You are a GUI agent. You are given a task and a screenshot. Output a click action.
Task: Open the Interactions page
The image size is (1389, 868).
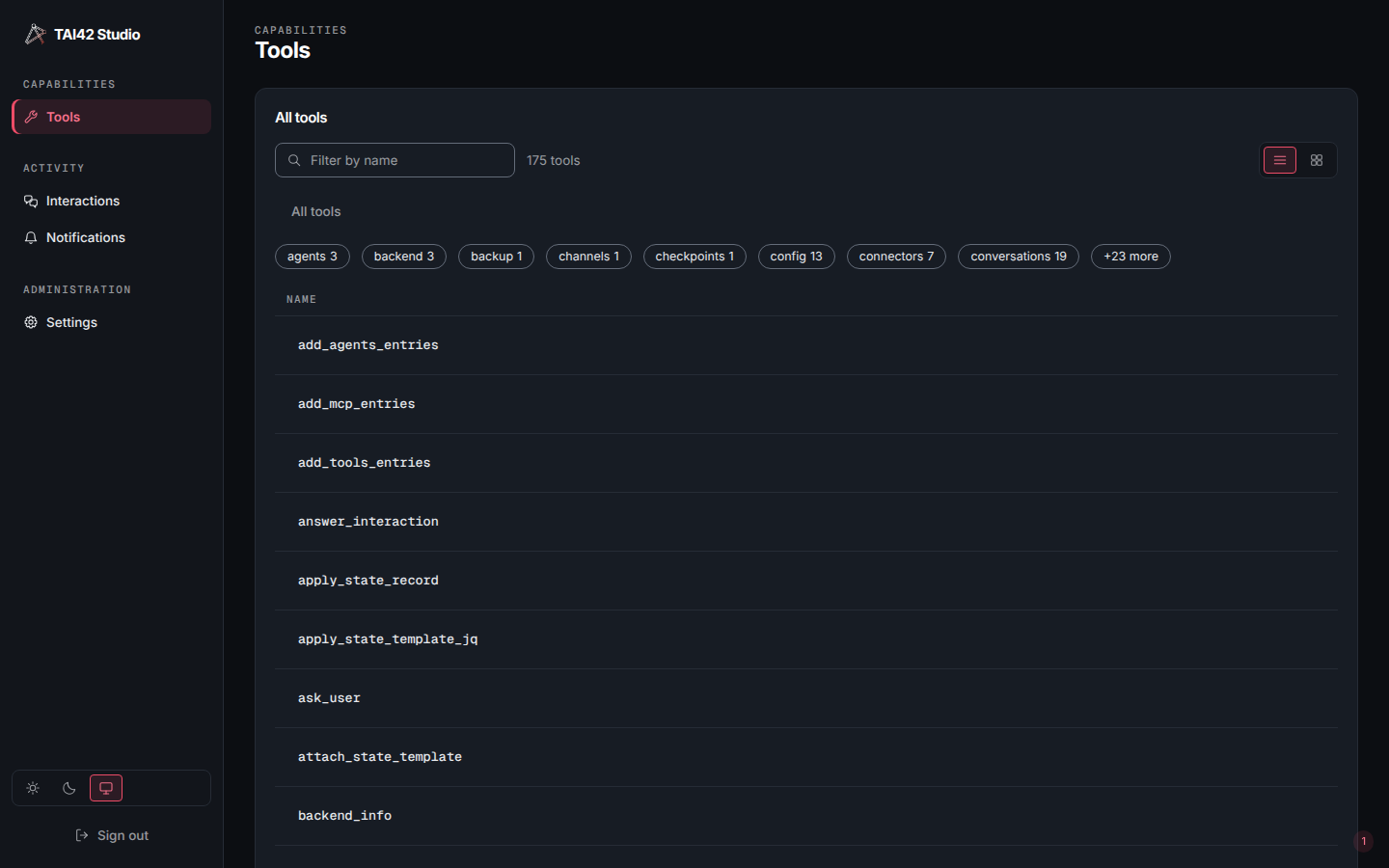pos(111,201)
